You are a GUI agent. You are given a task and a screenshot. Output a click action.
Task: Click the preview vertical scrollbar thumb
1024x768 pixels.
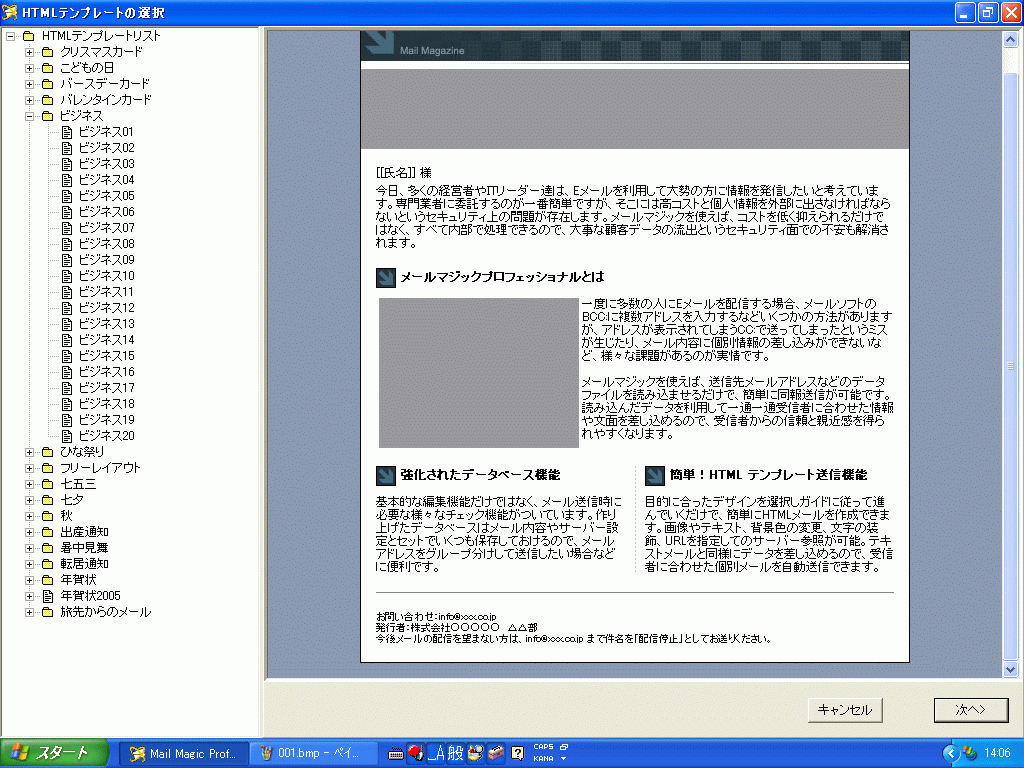point(1010,366)
